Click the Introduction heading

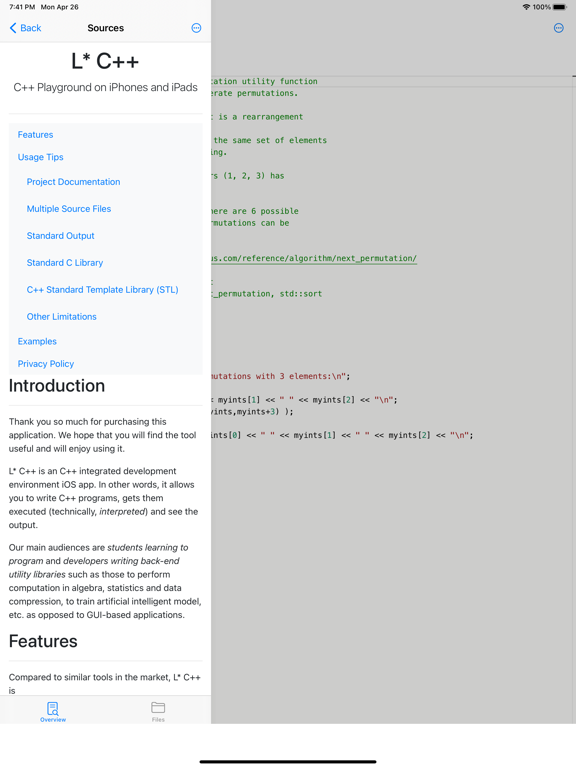click(57, 386)
